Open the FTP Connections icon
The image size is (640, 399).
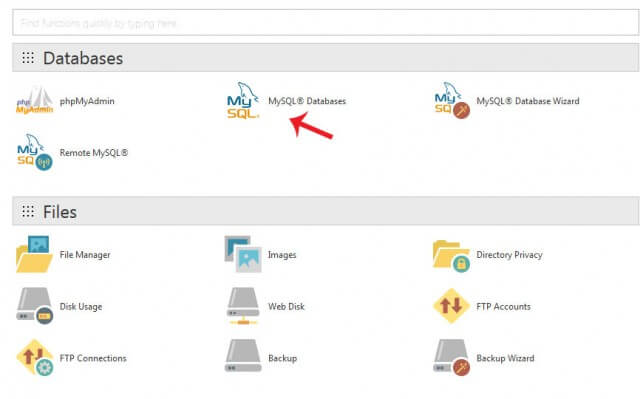pos(35,358)
